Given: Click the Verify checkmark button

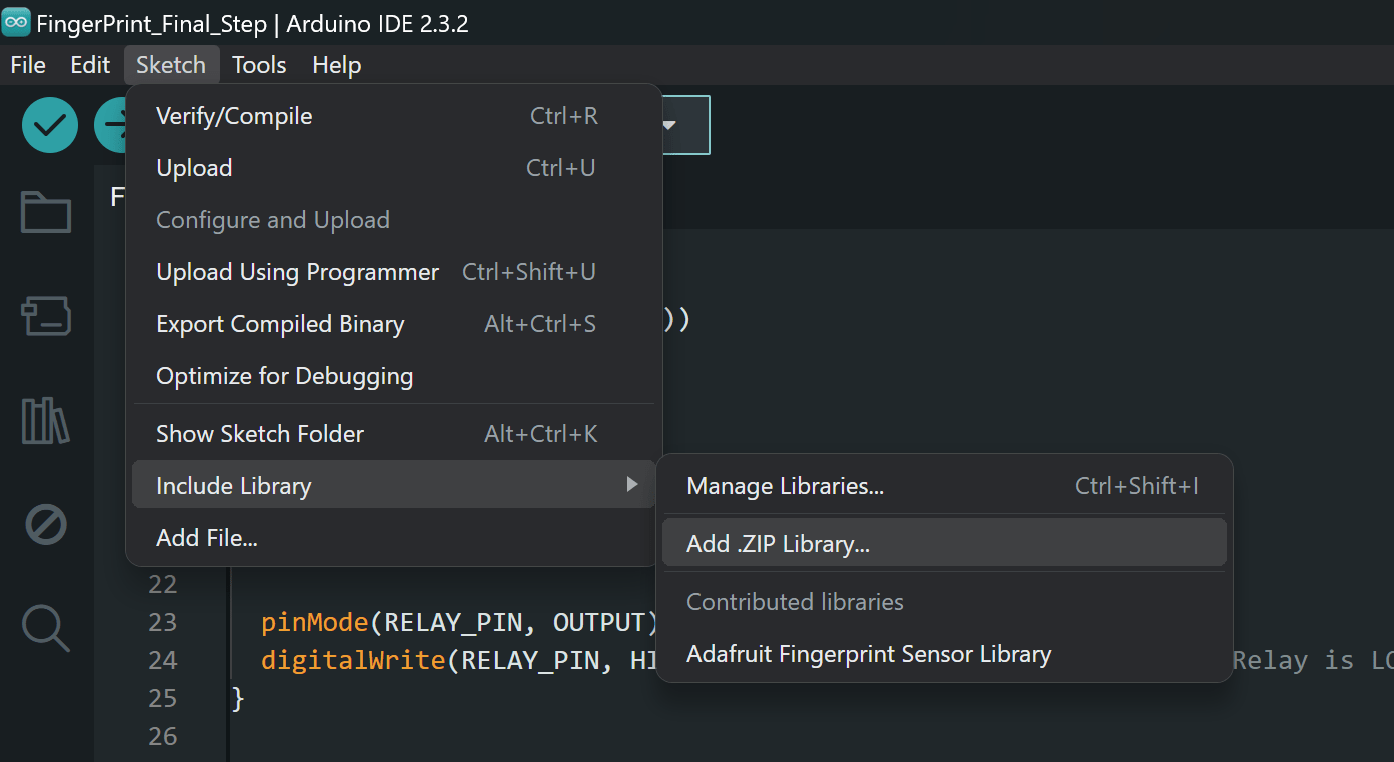Looking at the screenshot, I should (x=50, y=125).
